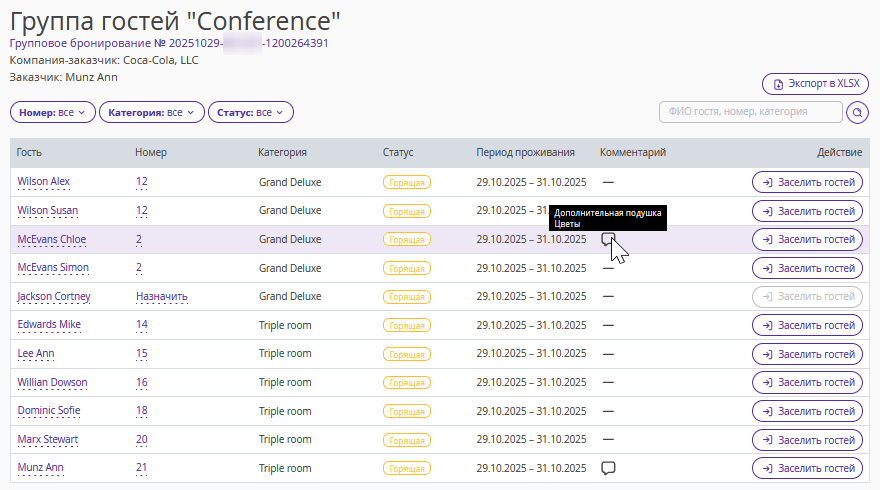Image resolution: width=880 pixels, height=490 pixels.
Task: Check in guest Wilson Alex
Action: (x=807, y=182)
